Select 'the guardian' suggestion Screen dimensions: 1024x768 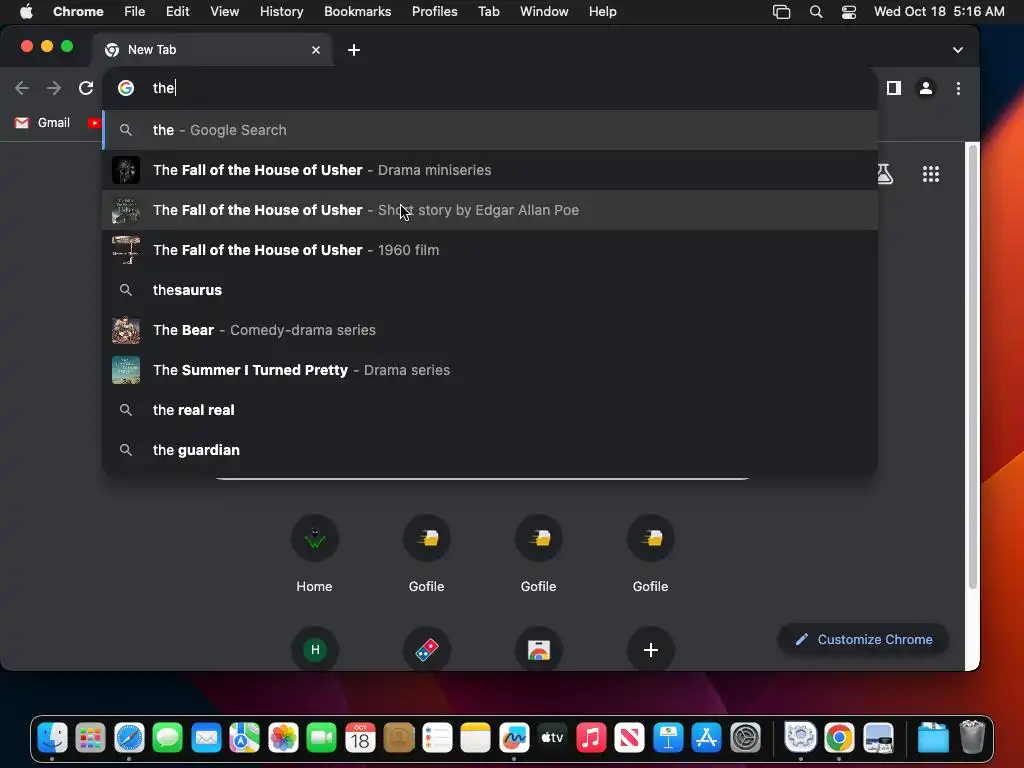coord(490,450)
